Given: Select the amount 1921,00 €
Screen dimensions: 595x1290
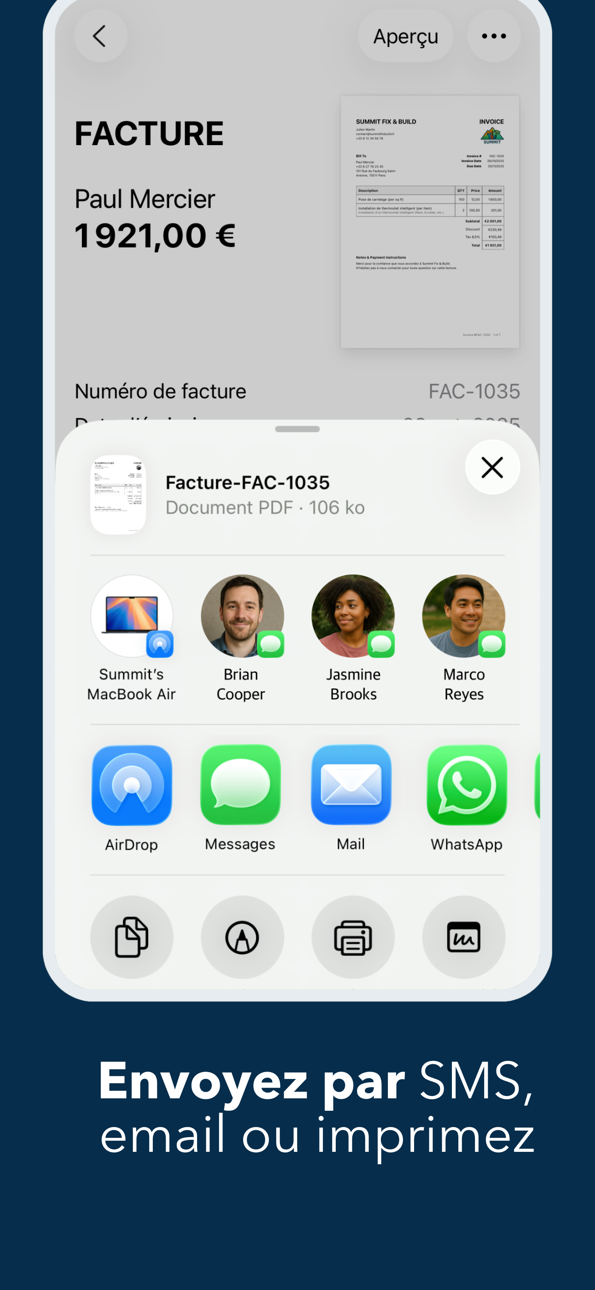Looking at the screenshot, I should [x=155, y=236].
